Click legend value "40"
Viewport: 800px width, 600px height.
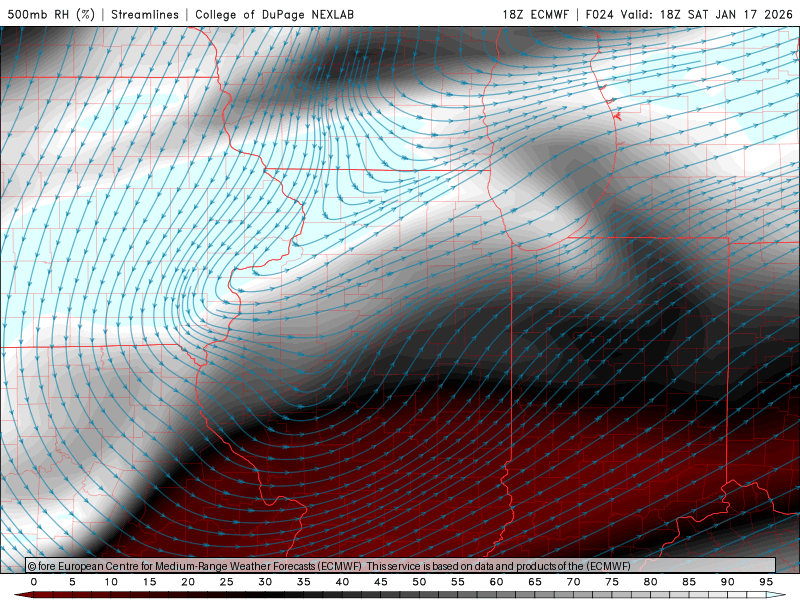[x=342, y=582]
